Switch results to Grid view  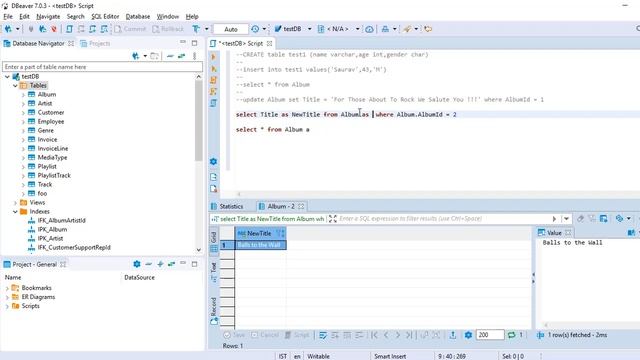(213, 241)
